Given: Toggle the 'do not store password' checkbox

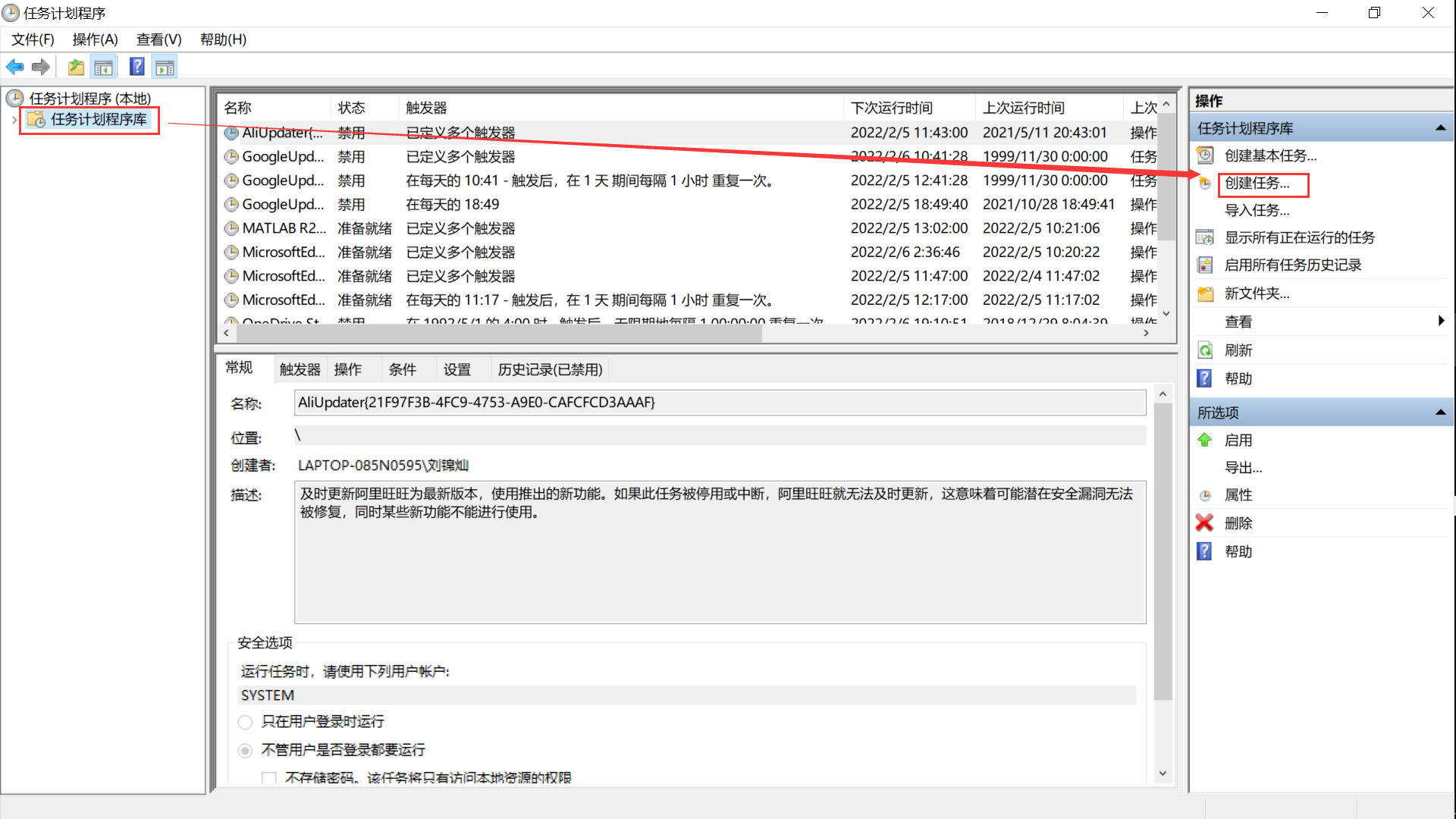Looking at the screenshot, I should (x=268, y=778).
